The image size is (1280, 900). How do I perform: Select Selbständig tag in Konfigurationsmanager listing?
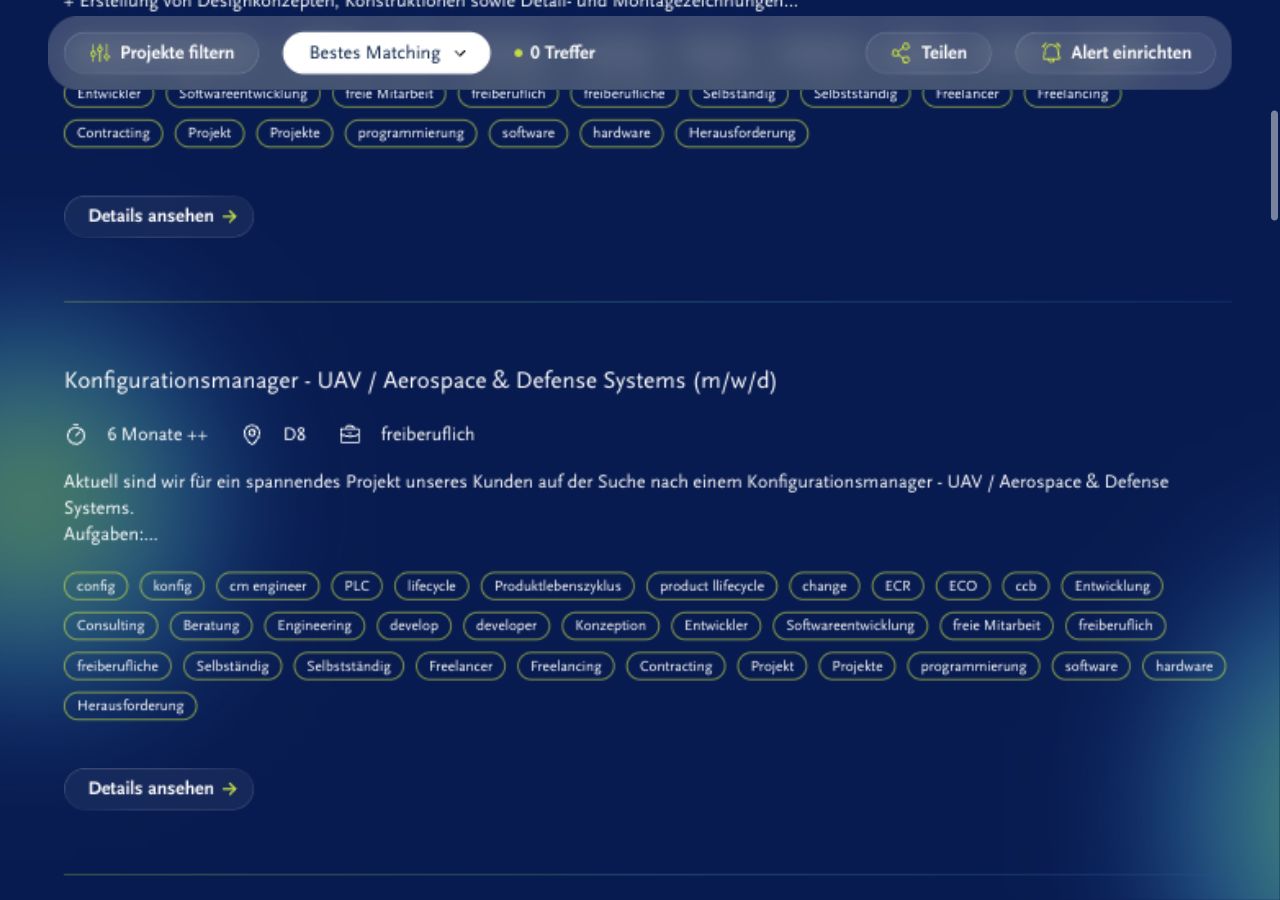click(233, 666)
